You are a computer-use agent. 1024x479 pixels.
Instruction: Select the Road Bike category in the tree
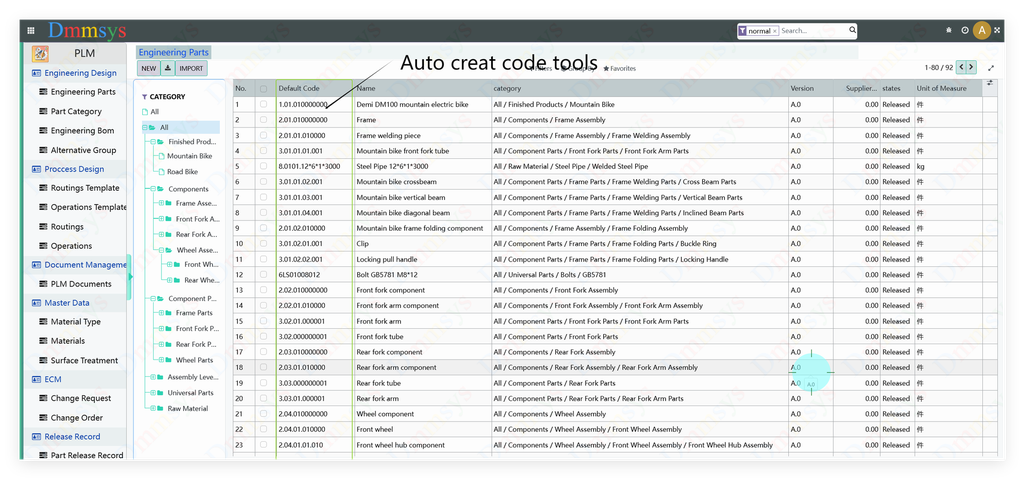pos(182,172)
